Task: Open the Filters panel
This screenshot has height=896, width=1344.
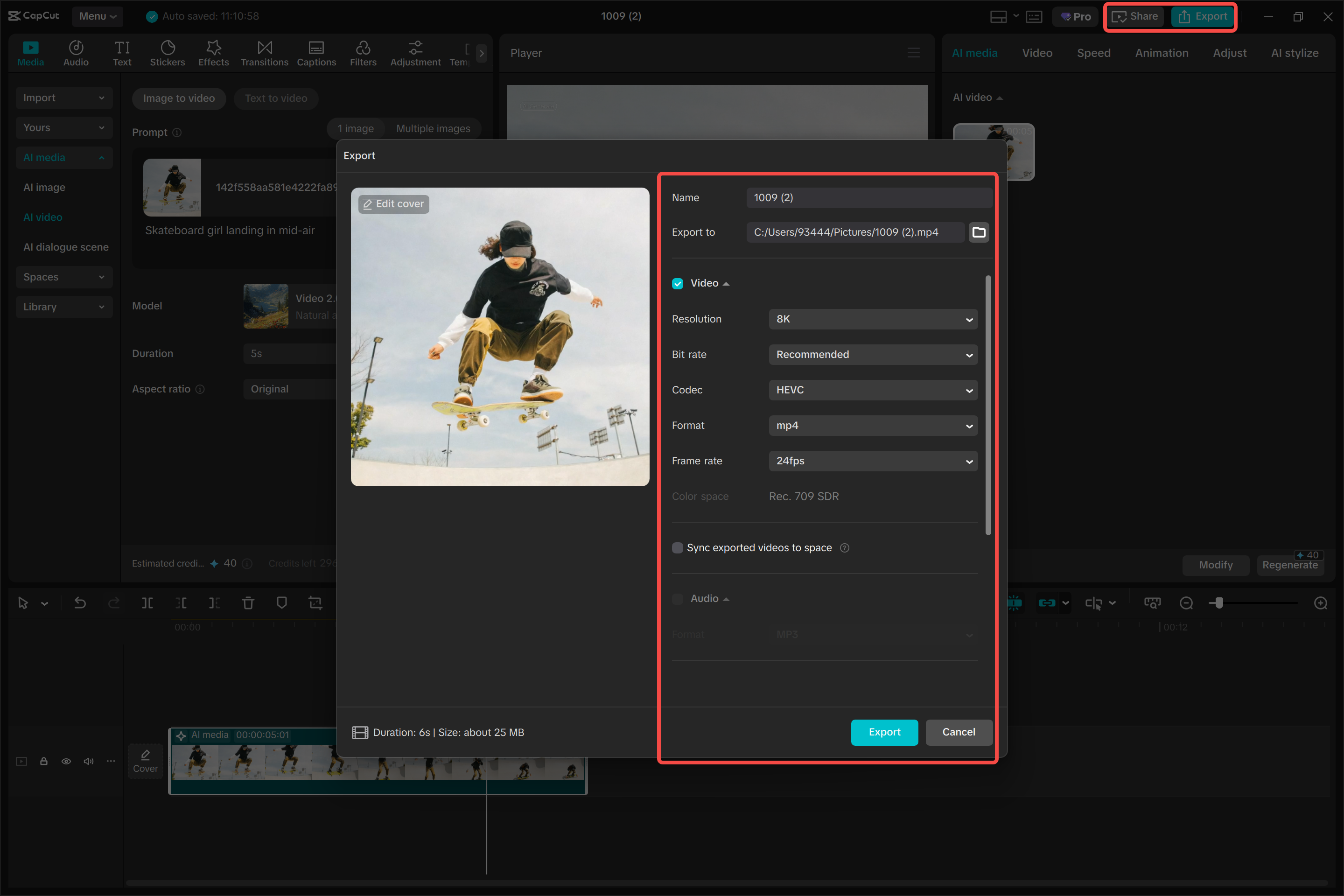Action: 364,53
